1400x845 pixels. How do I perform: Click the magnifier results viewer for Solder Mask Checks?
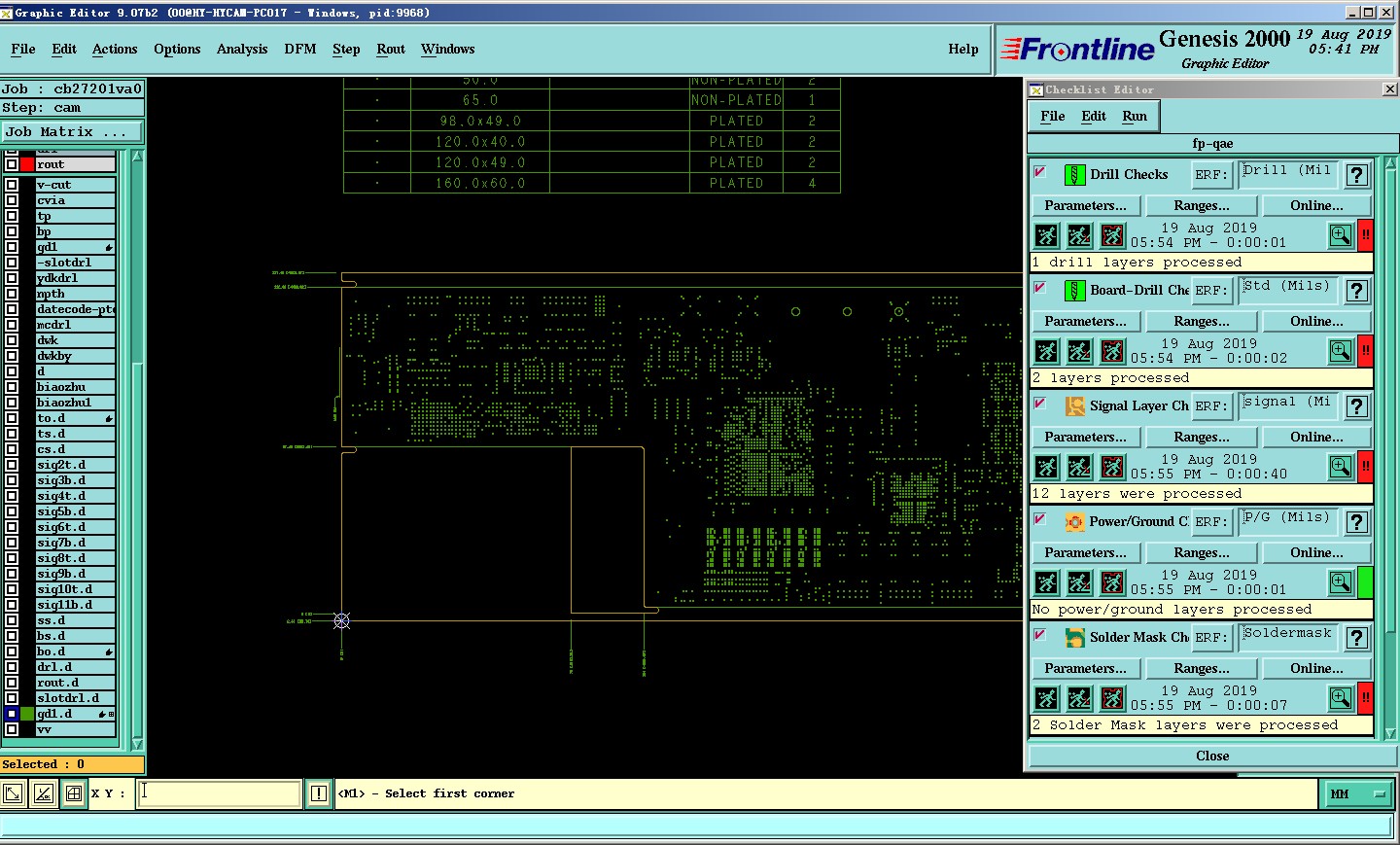1341,698
